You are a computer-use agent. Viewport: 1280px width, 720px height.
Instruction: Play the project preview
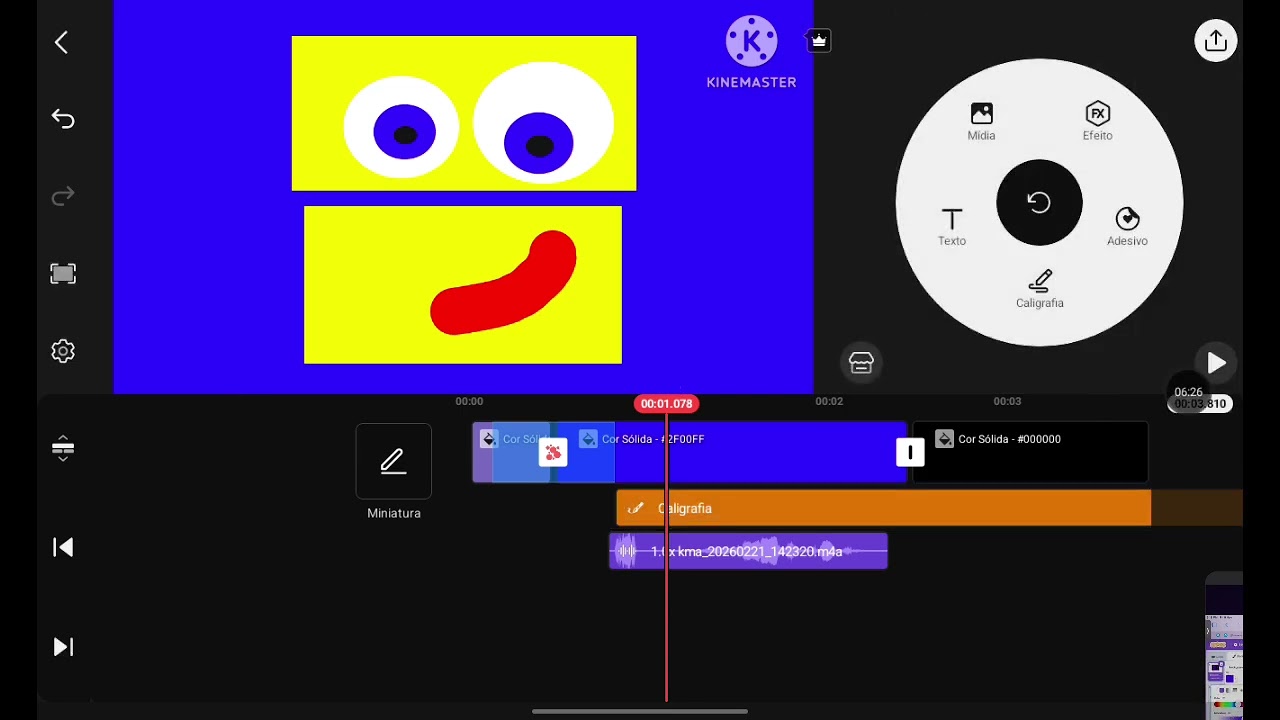[1216, 363]
